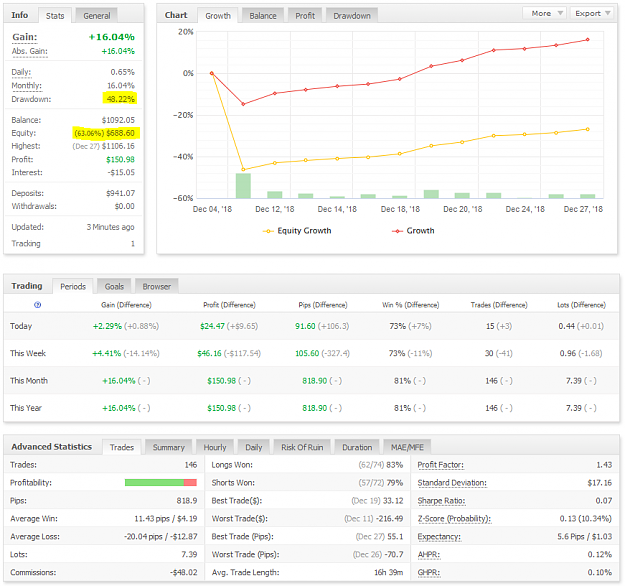The height and width of the screenshot is (586, 625).
Task: Click the Deposits value $941.07
Action: tap(120, 193)
